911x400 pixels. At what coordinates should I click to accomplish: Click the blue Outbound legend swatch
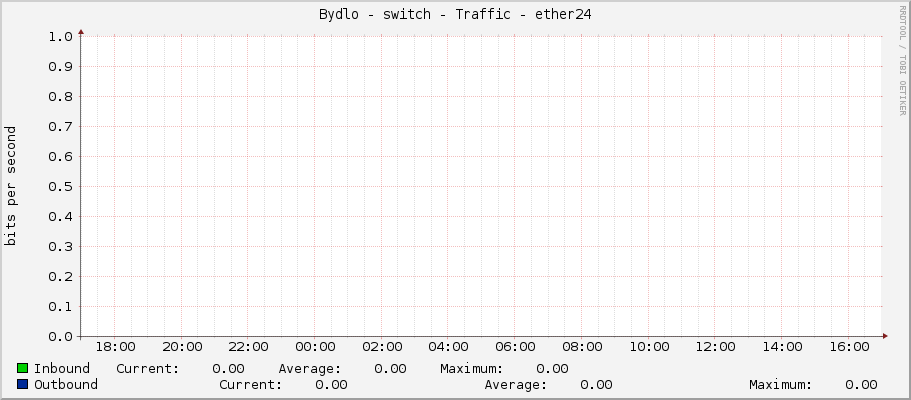[23, 384]
